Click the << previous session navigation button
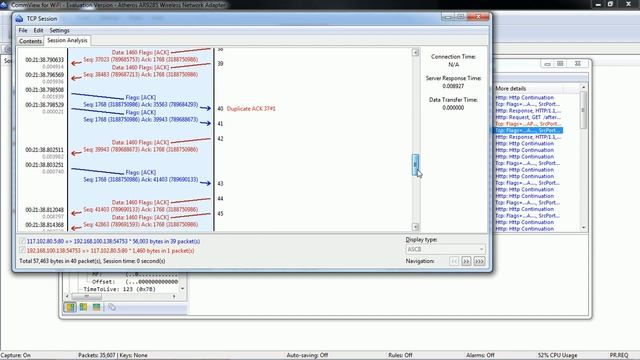Viewport: 640px width, 360px height. [454, 261]
